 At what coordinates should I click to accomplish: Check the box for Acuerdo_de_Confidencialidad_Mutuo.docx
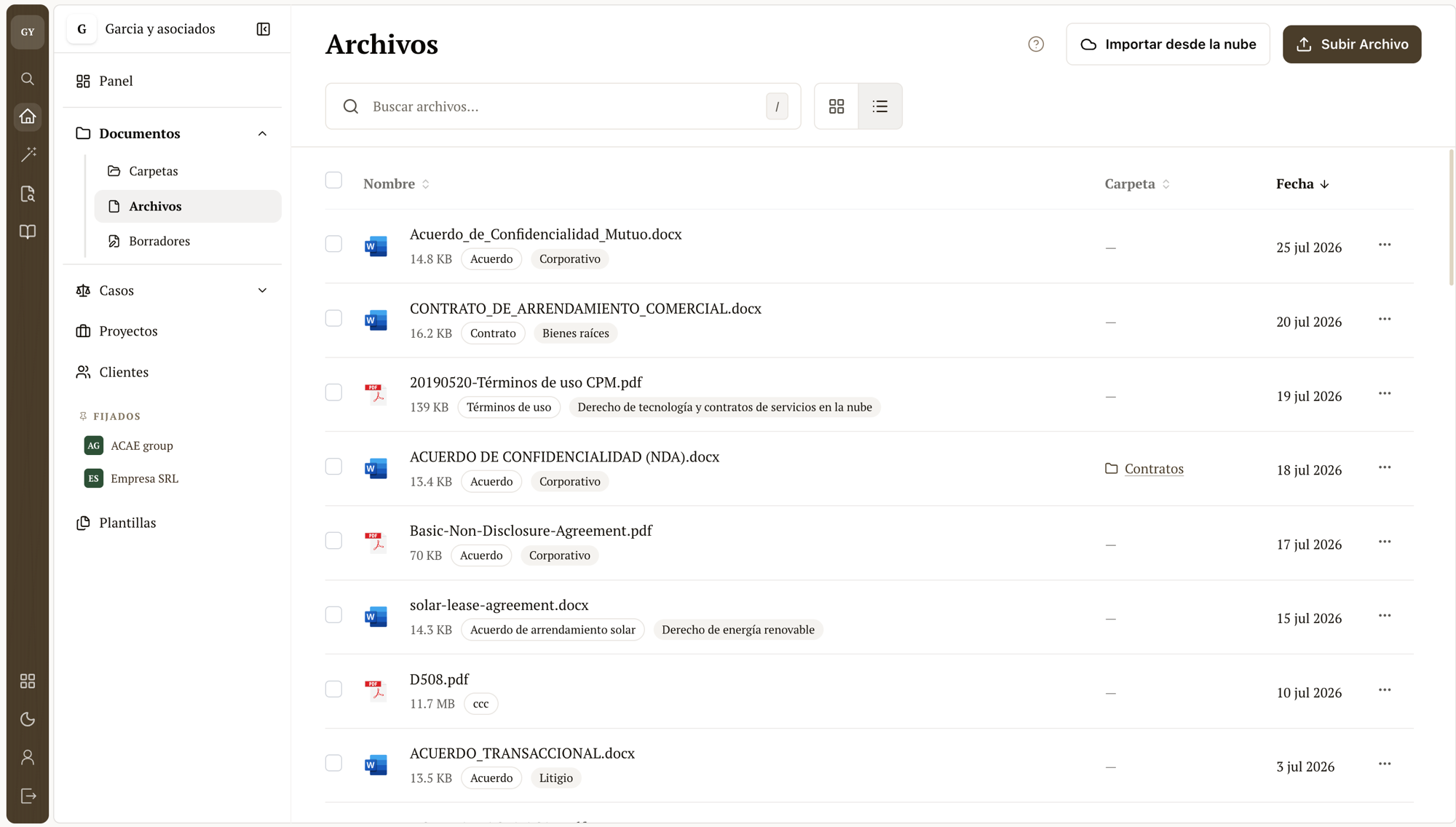point(333,244)
